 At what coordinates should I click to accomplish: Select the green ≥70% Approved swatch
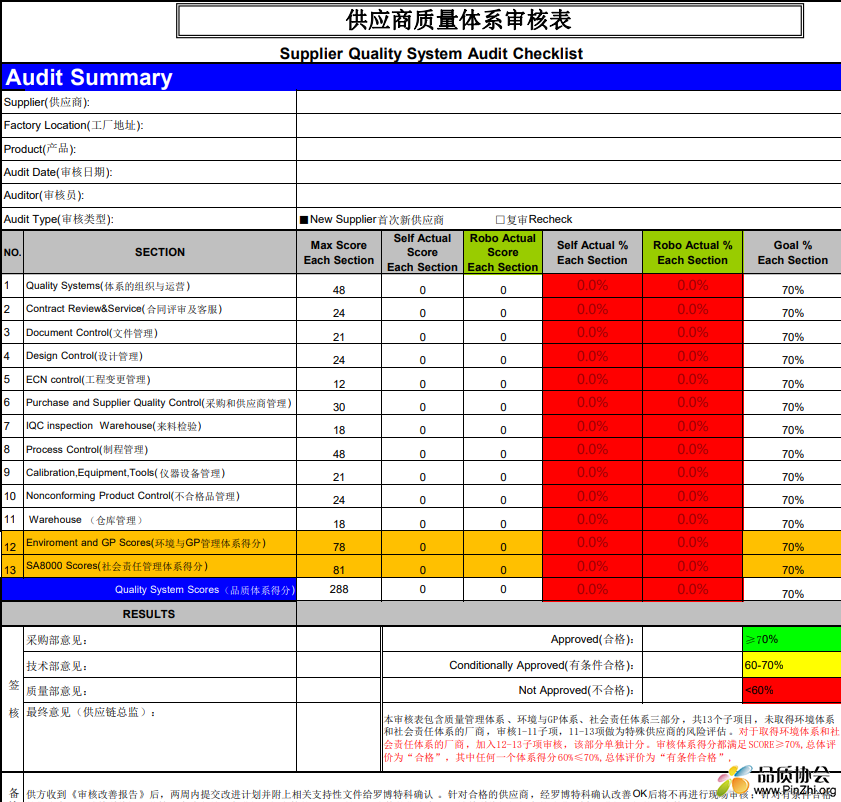792,639
